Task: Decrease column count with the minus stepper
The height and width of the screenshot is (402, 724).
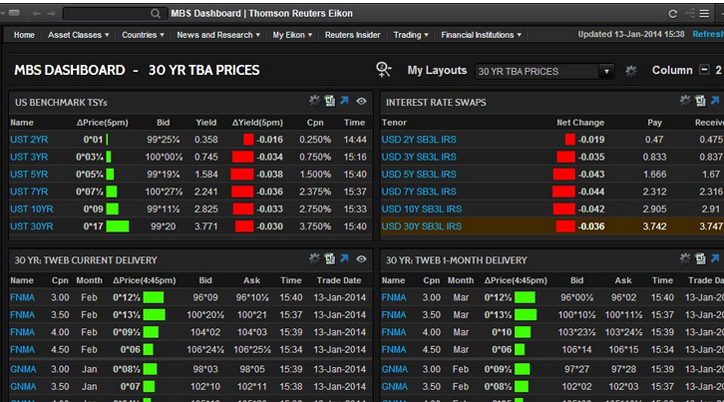Action: point(705,70)
